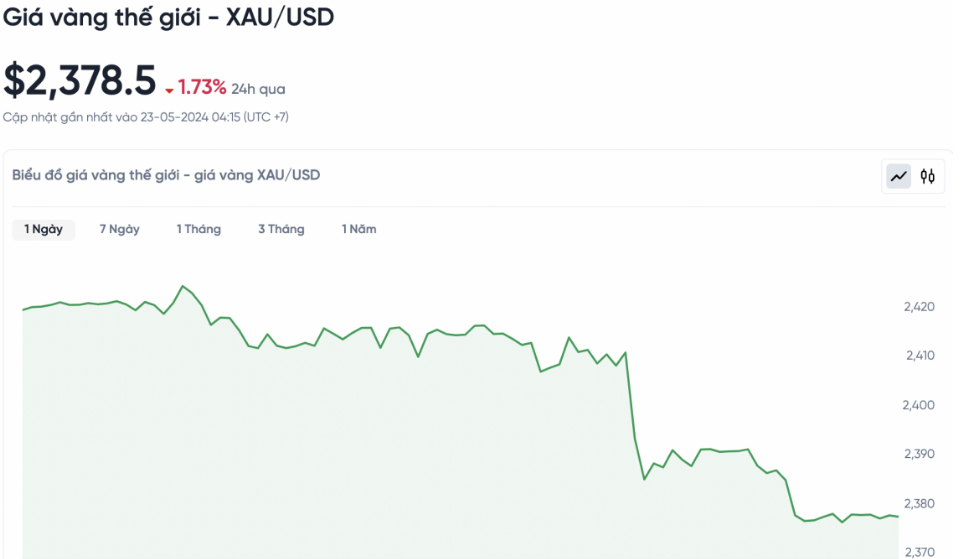968x559 pixels.
Task: Click the 2,380 y-axis label
Action: point(919,503)
